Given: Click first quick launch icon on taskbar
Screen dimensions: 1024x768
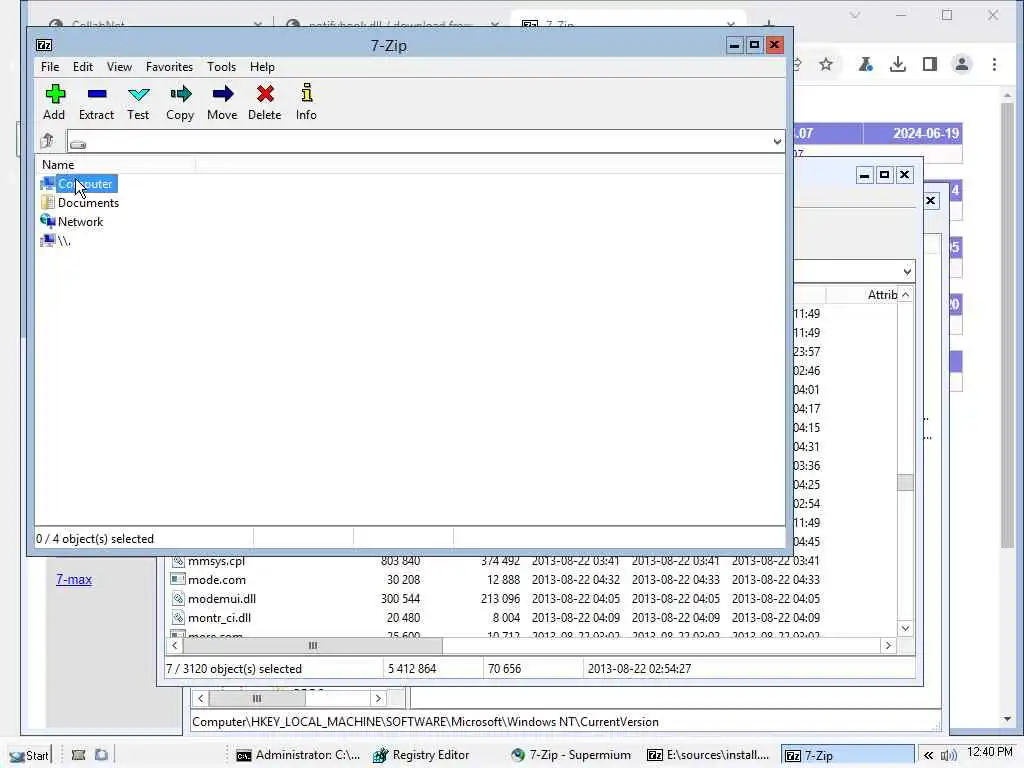Looking at the screenshot, I should [x=78, y=755].
